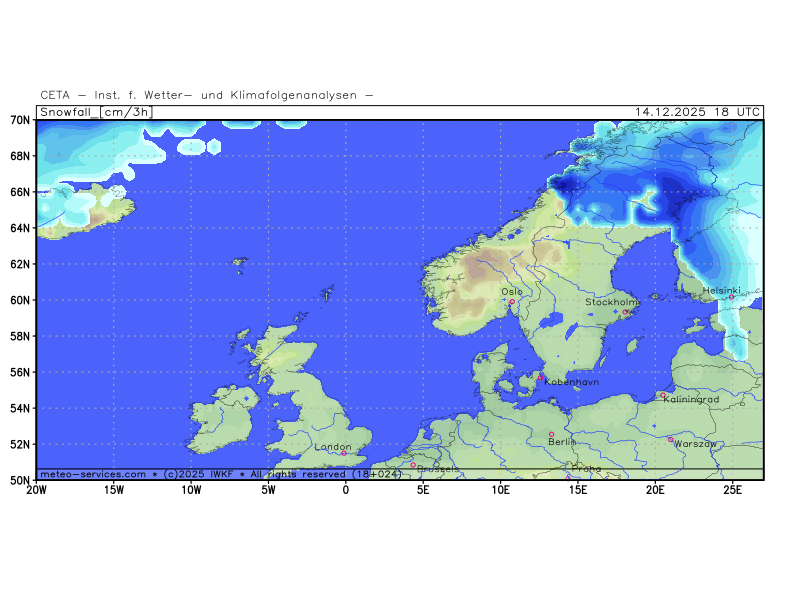
Task: Click the Praha city label
Action: click(x=586, y=468)
